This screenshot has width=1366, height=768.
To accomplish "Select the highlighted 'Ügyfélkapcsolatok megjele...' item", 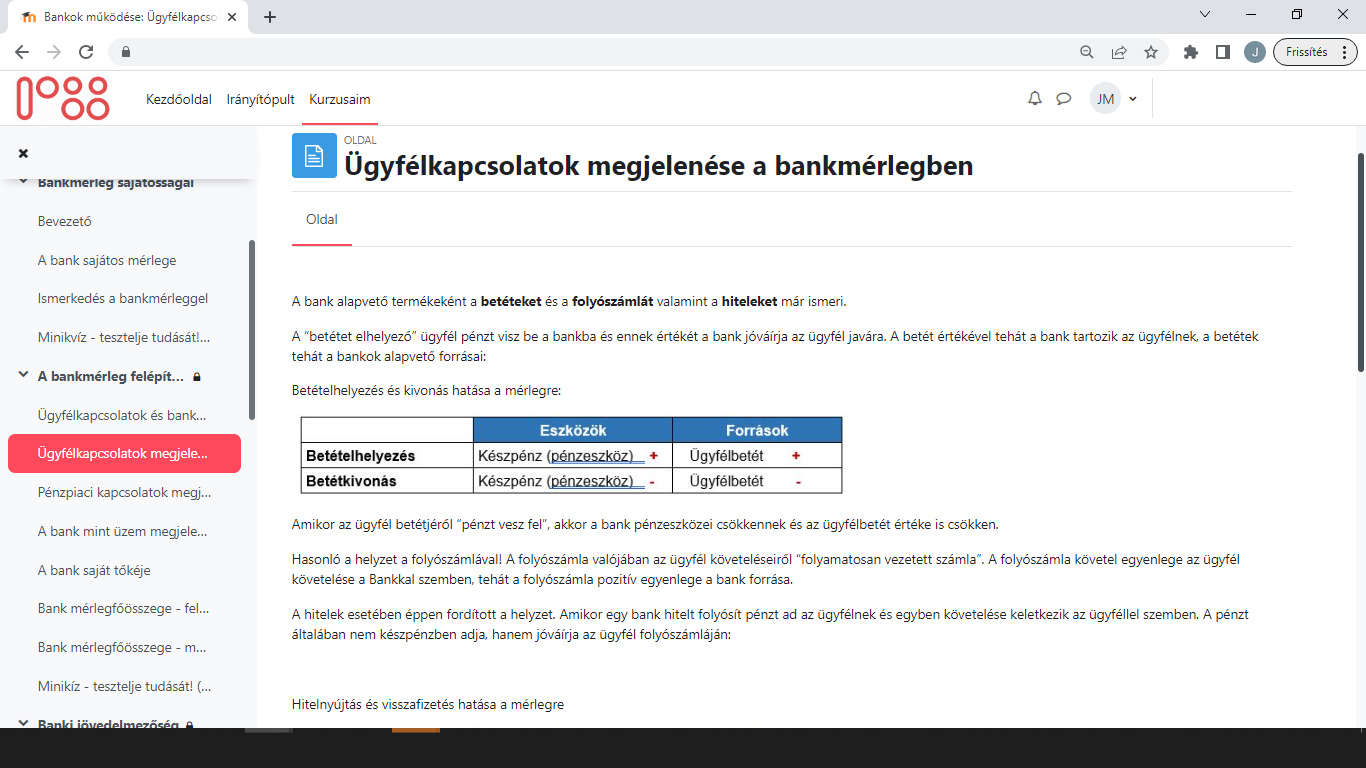I will click(124, 453).
